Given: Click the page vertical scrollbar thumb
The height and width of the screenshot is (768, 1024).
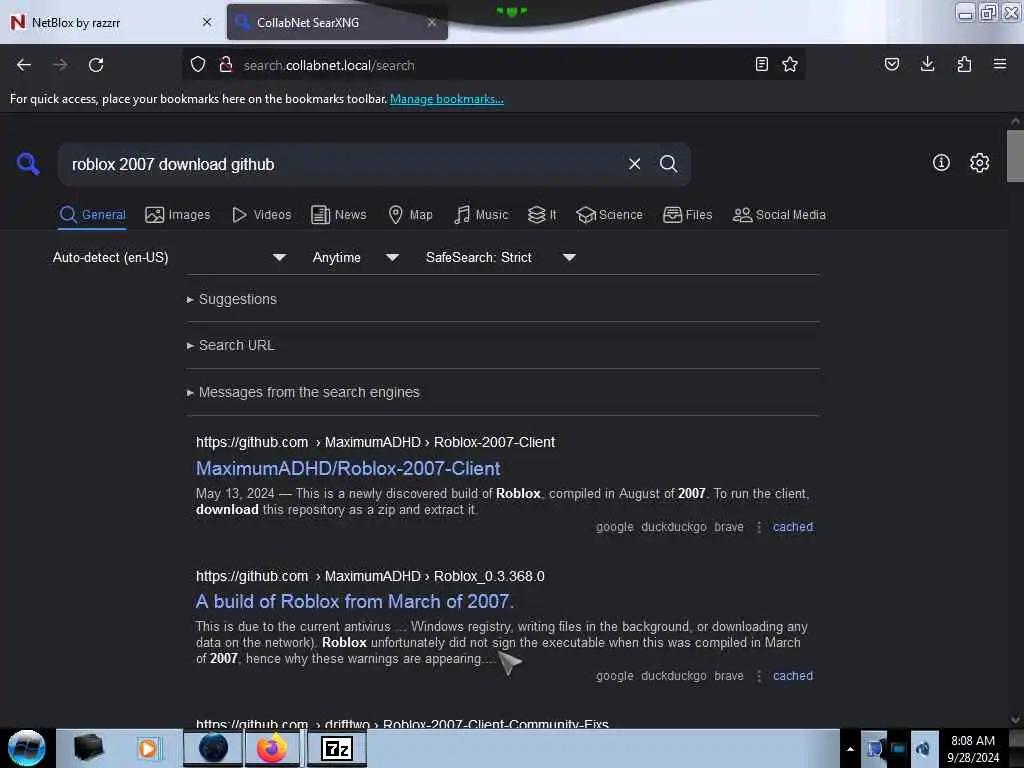Looking at the screenshot, I should pyautogui.click(x=1015, y=156).
